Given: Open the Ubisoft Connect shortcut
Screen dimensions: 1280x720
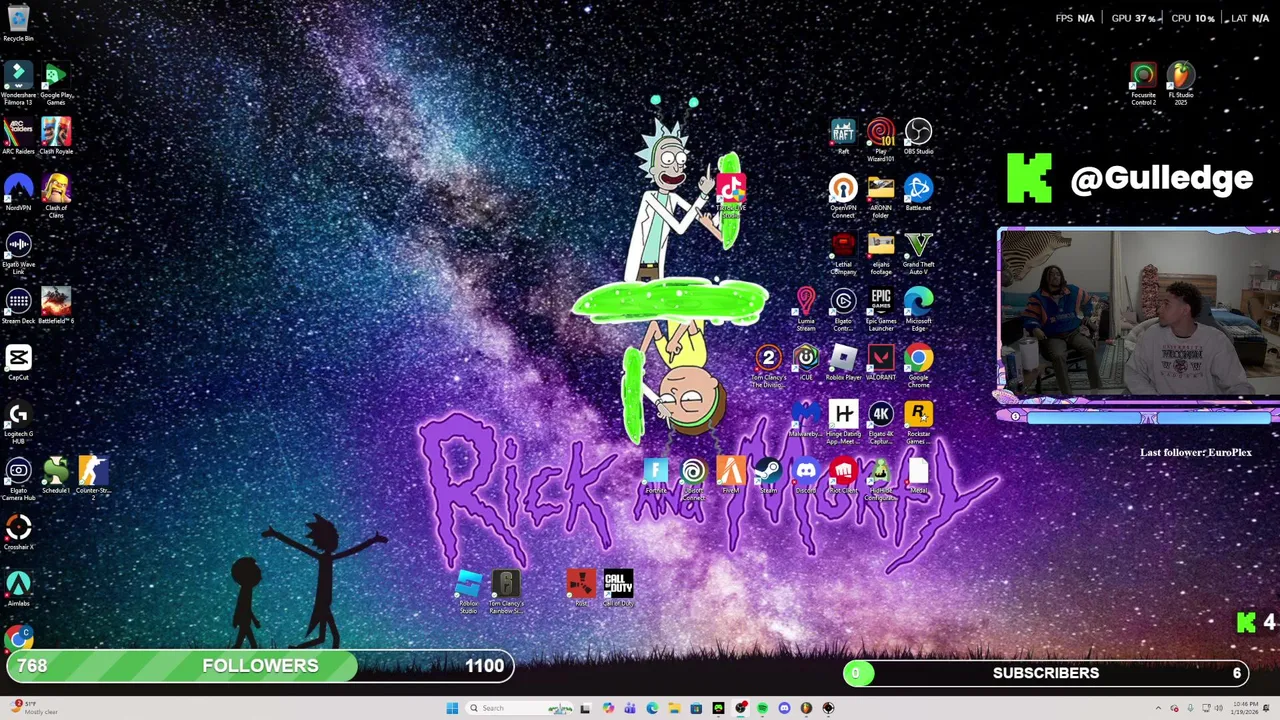Looking at the screenshot, I should coord(693,479).
